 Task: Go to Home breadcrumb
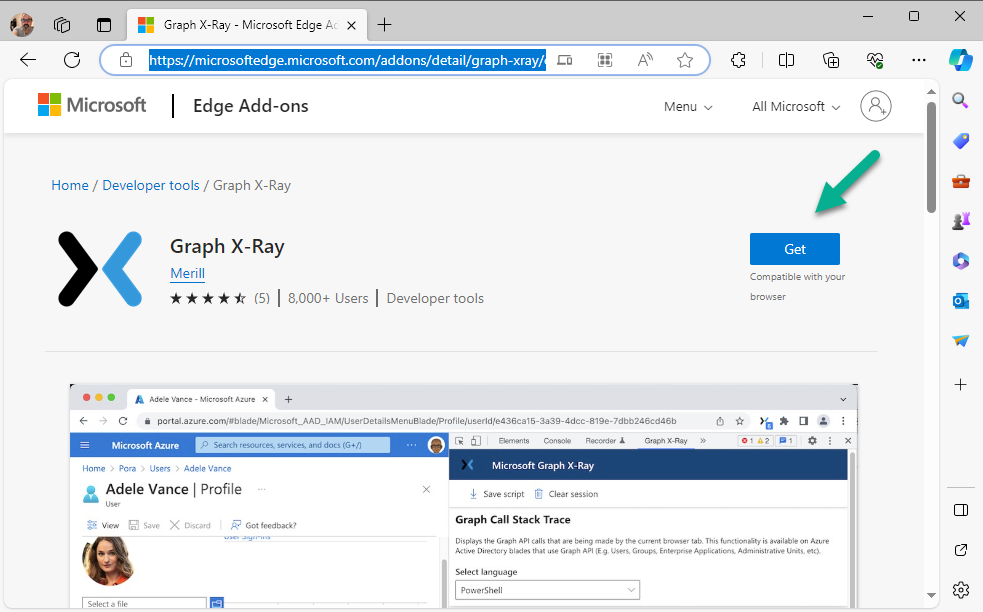click(70, 186)
